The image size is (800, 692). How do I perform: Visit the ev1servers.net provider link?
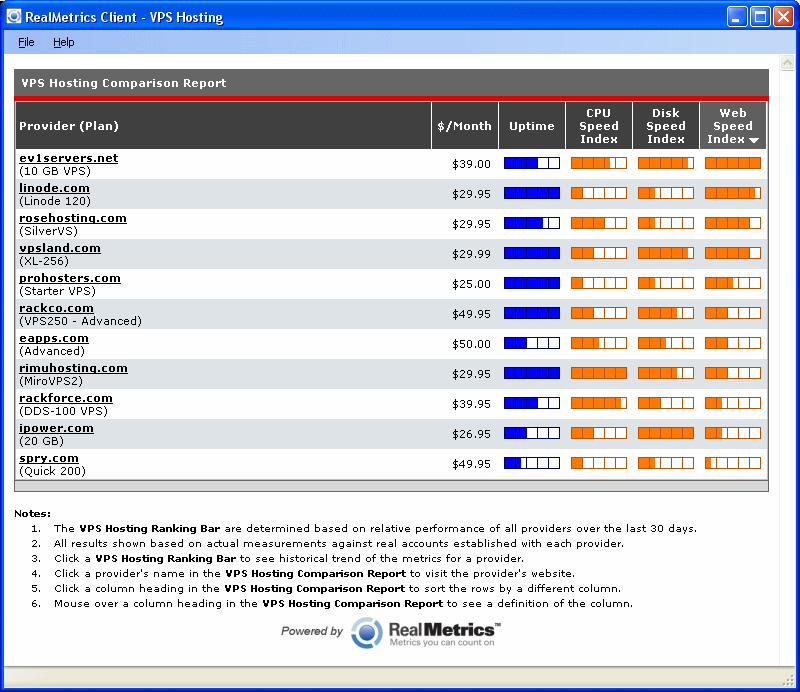pyautogui.click(x=68, y=158)
